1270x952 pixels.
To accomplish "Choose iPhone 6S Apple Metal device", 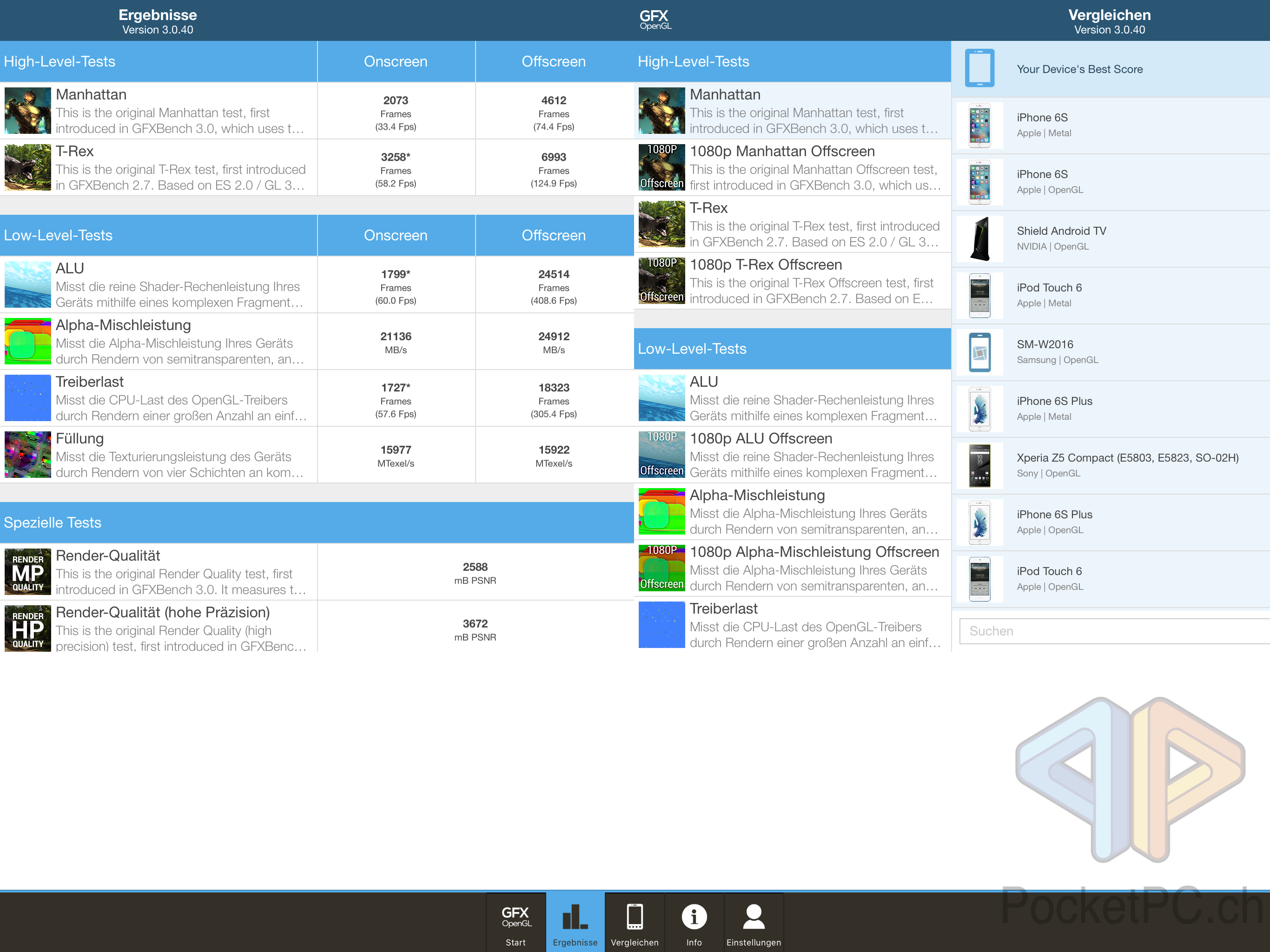I will coord(1111,125).
